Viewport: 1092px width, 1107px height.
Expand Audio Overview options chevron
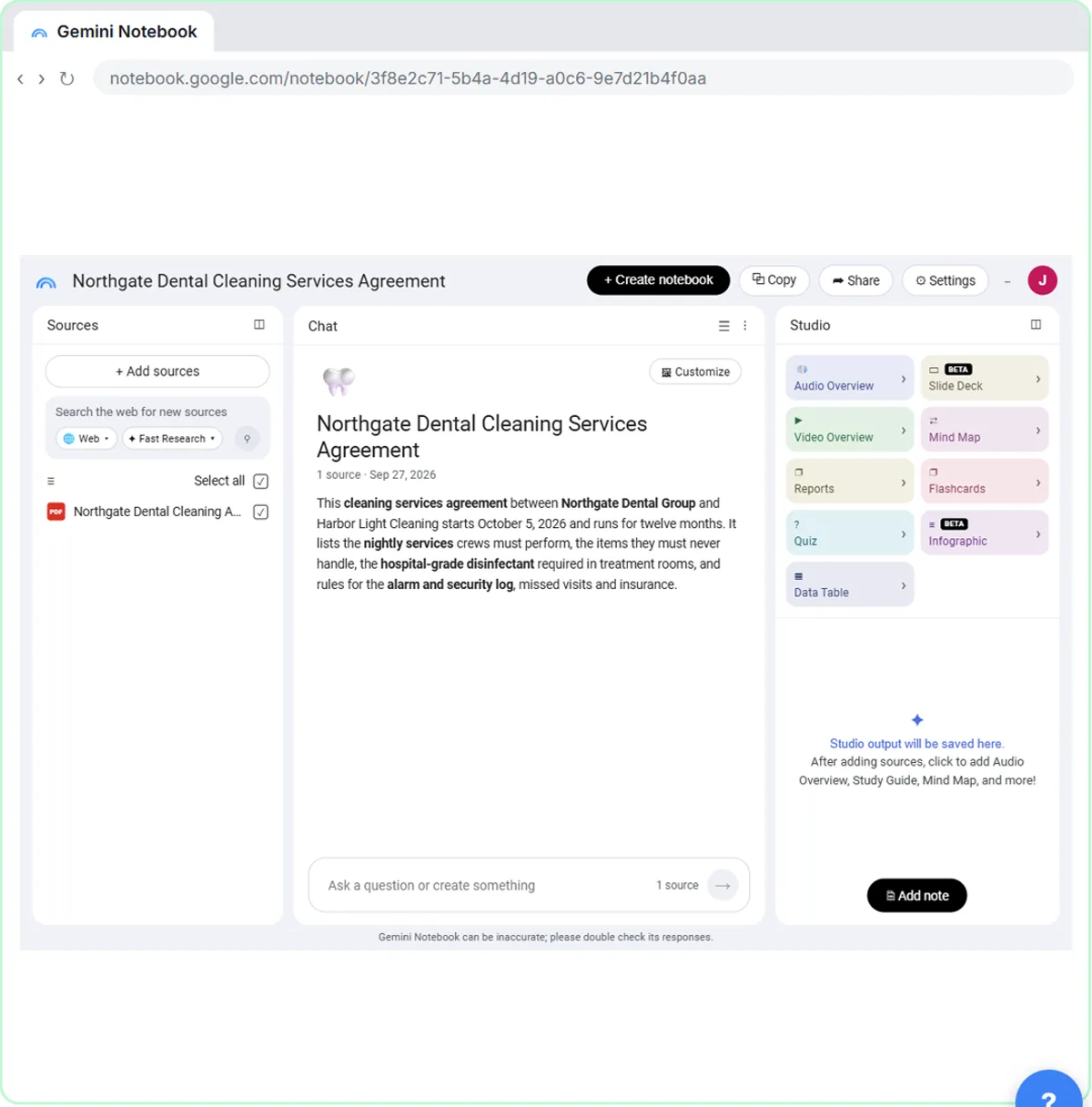pyautogui.click(x=904, y=379)
